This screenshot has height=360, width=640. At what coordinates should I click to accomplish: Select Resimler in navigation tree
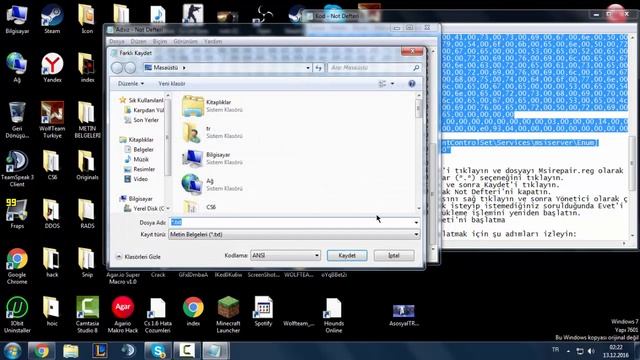139,169
